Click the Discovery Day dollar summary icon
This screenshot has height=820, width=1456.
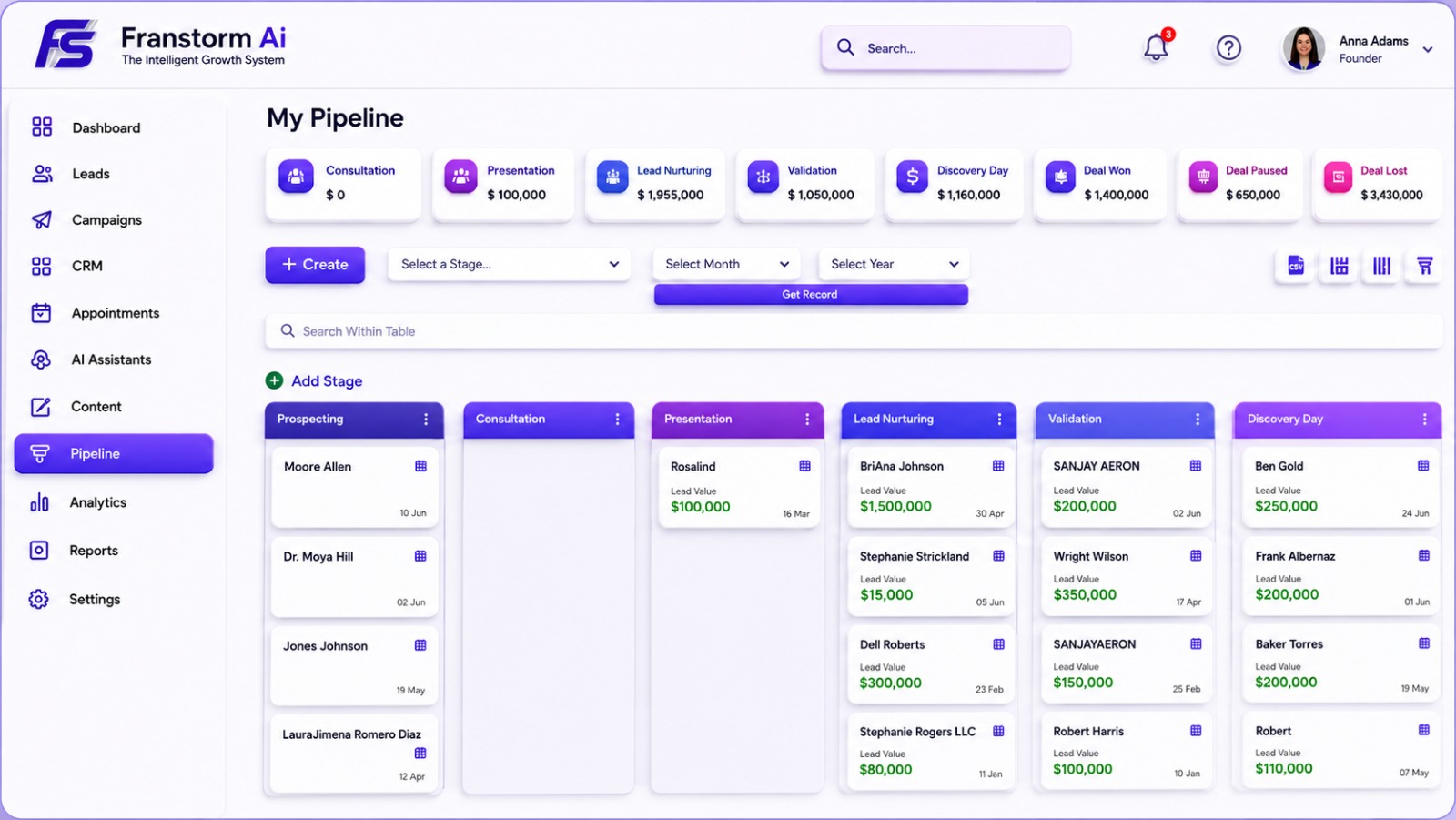pos(912,177)
